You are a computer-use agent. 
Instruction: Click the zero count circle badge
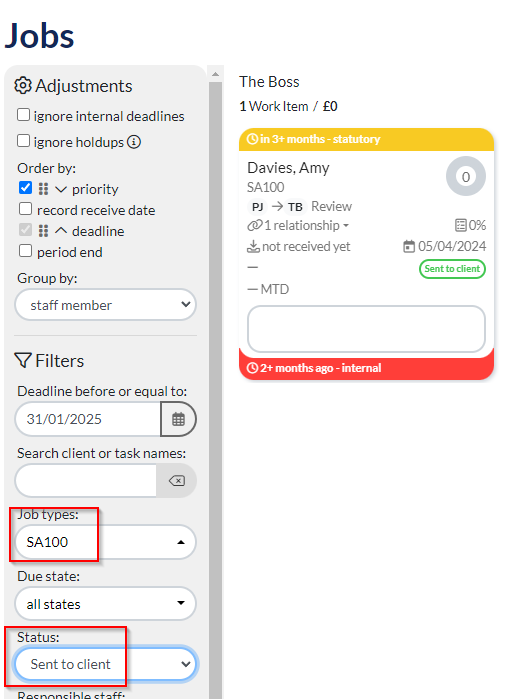pyautogui.click(x=466, y=177)
